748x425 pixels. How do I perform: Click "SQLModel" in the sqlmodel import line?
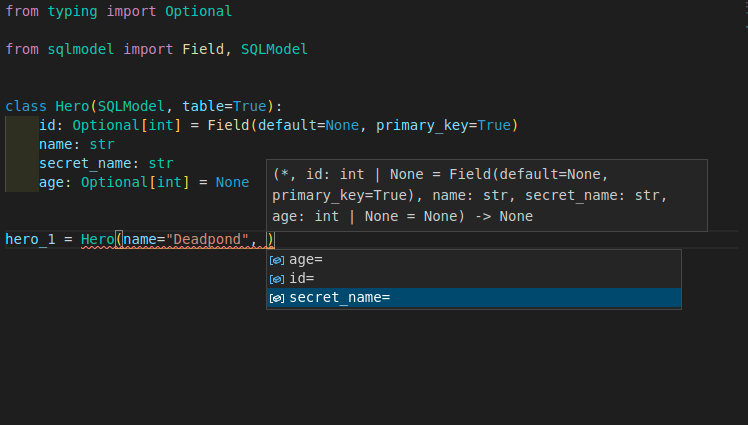[274, 48]
